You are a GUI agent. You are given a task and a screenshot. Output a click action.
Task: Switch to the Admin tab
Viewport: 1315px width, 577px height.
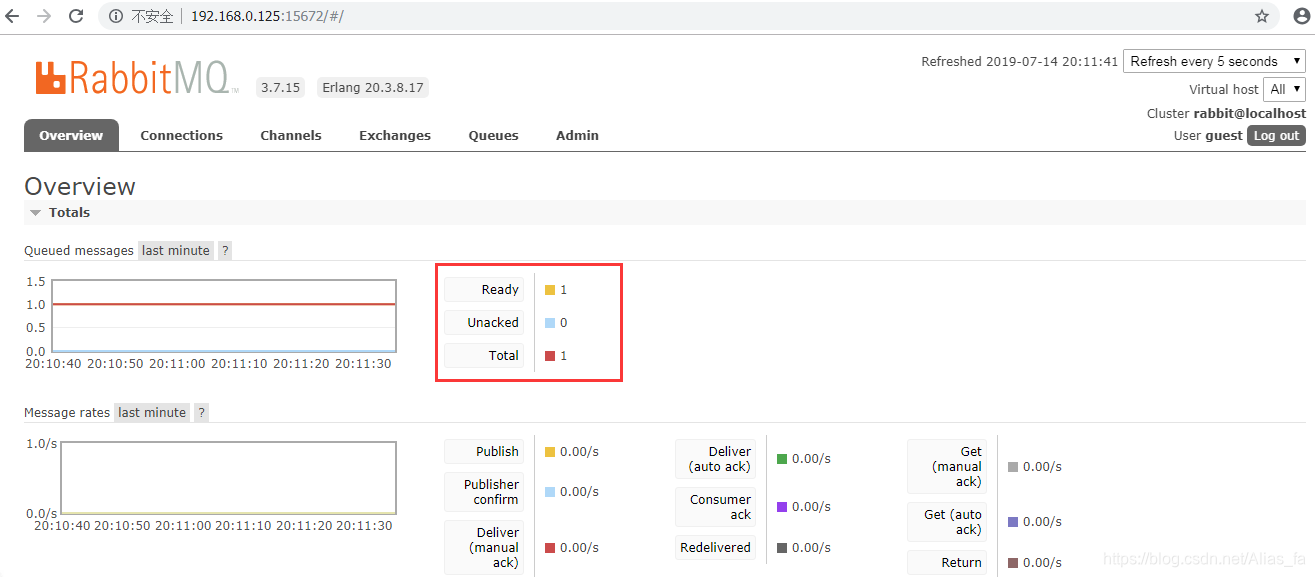(x=577, y=135)
